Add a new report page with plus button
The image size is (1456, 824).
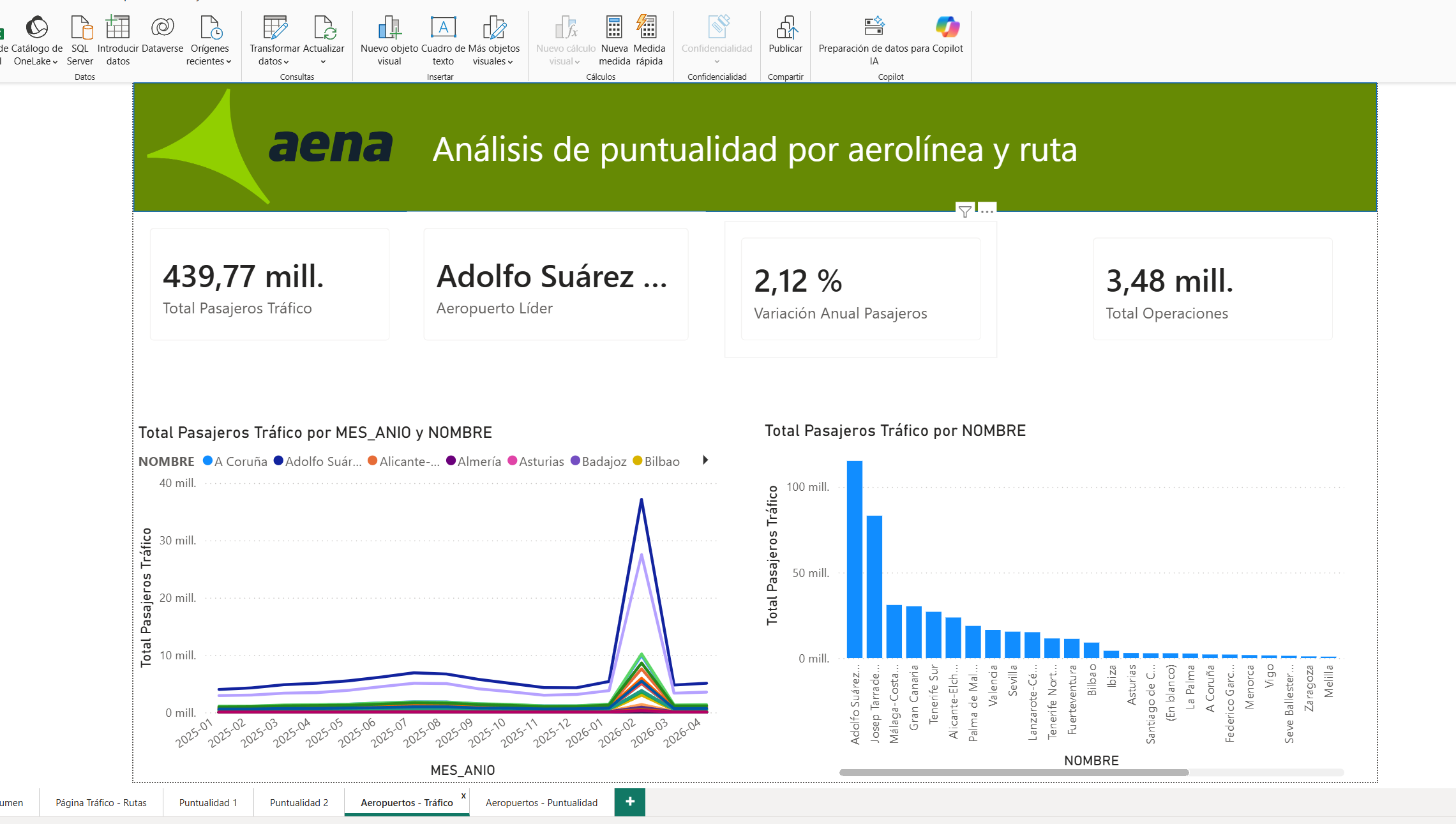(630, 802)
